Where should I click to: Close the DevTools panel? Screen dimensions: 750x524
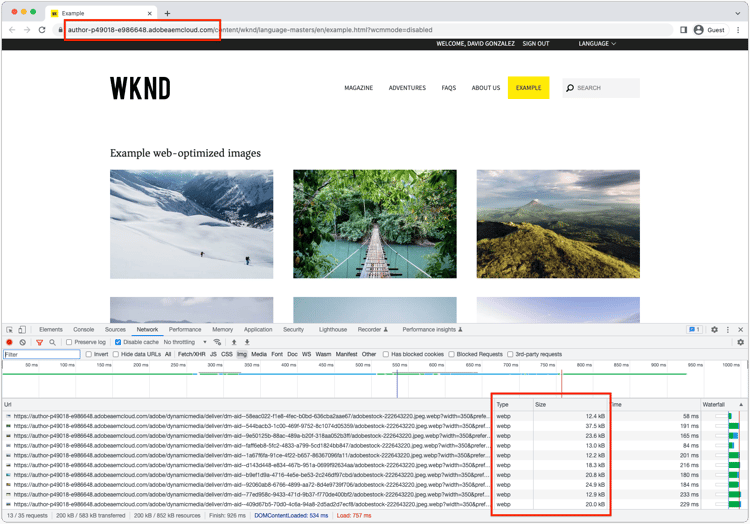pyautogui.click(x=740, y=330)
